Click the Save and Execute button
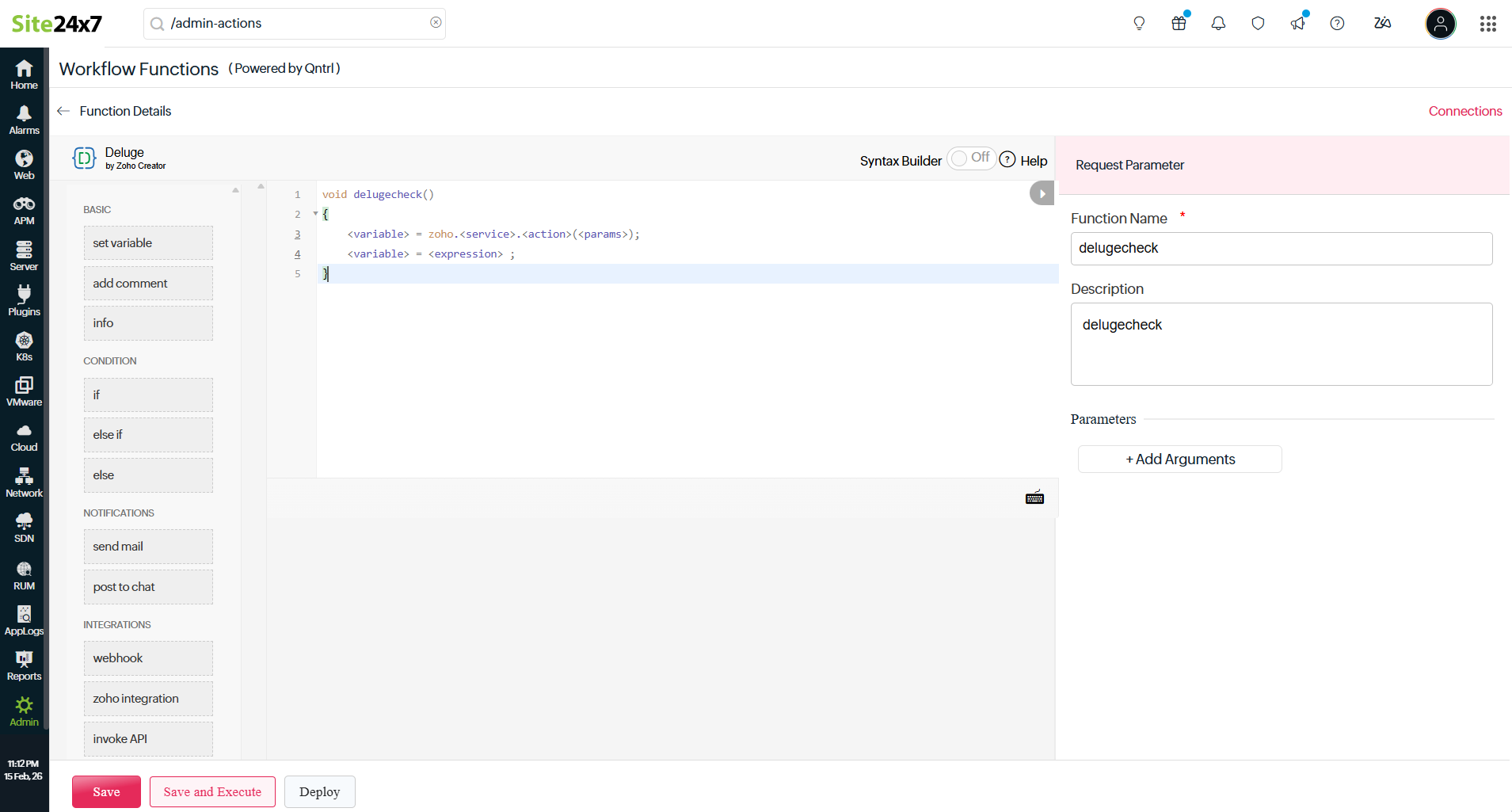 [x=212, y=791]
